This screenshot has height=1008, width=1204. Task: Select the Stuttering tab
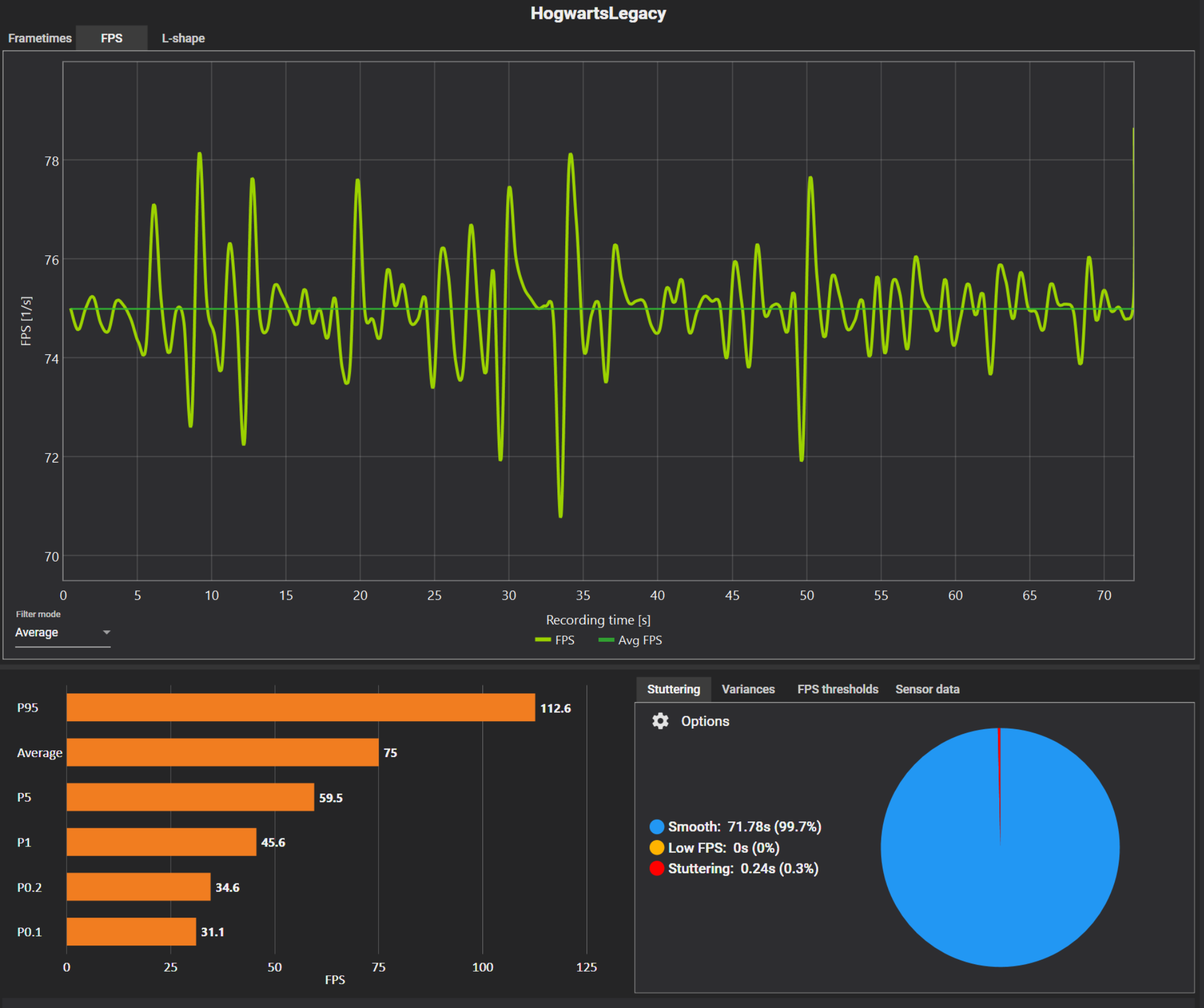673,689
